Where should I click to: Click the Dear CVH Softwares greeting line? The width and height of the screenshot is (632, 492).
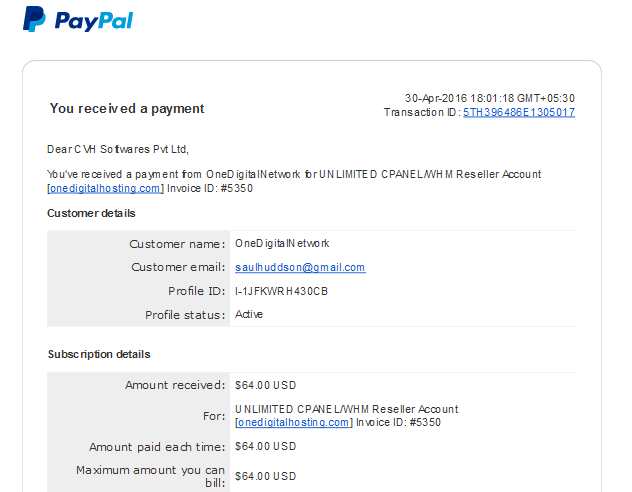click(118, 149)
